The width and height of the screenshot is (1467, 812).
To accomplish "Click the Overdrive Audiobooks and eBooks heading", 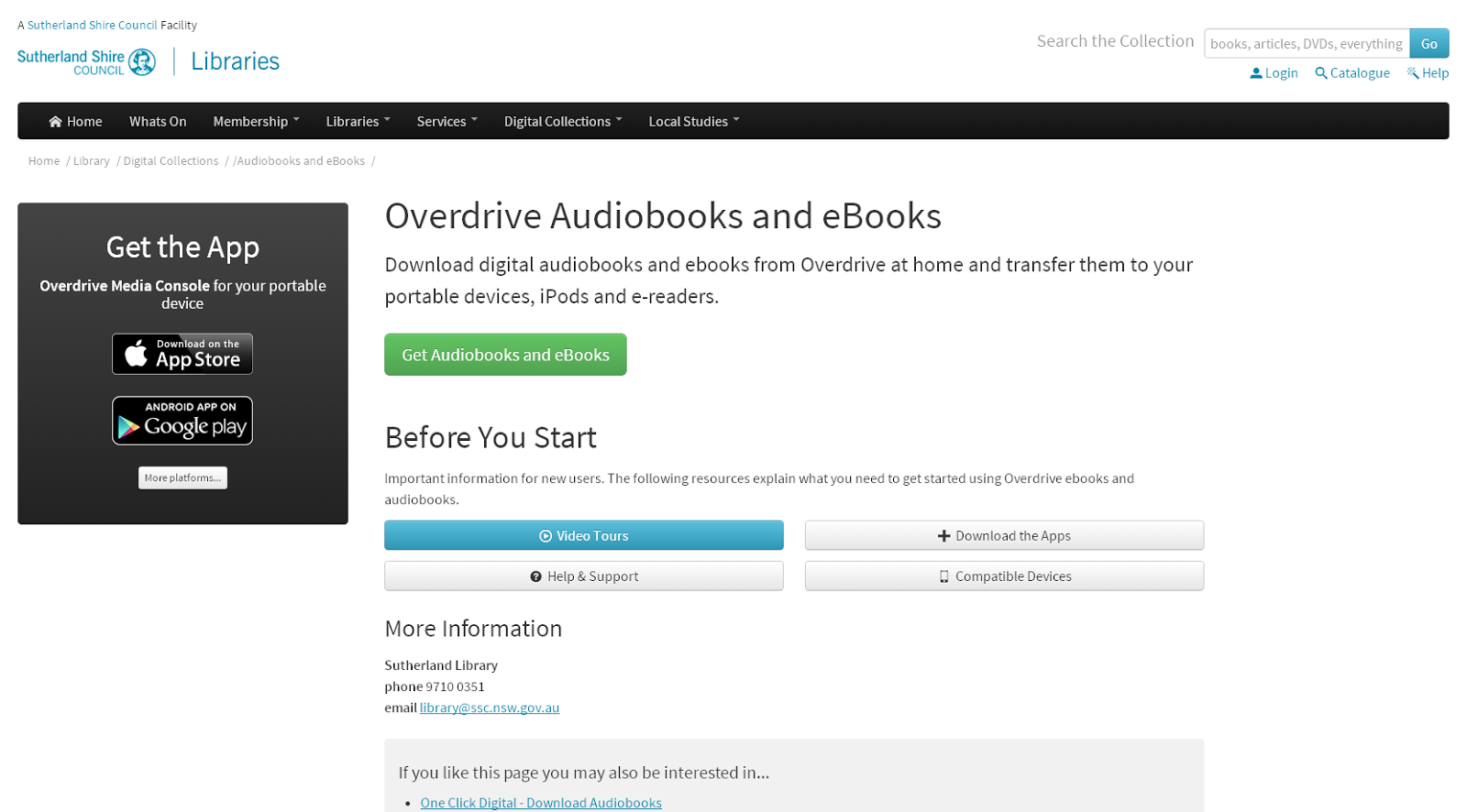I will coord(663,216).
